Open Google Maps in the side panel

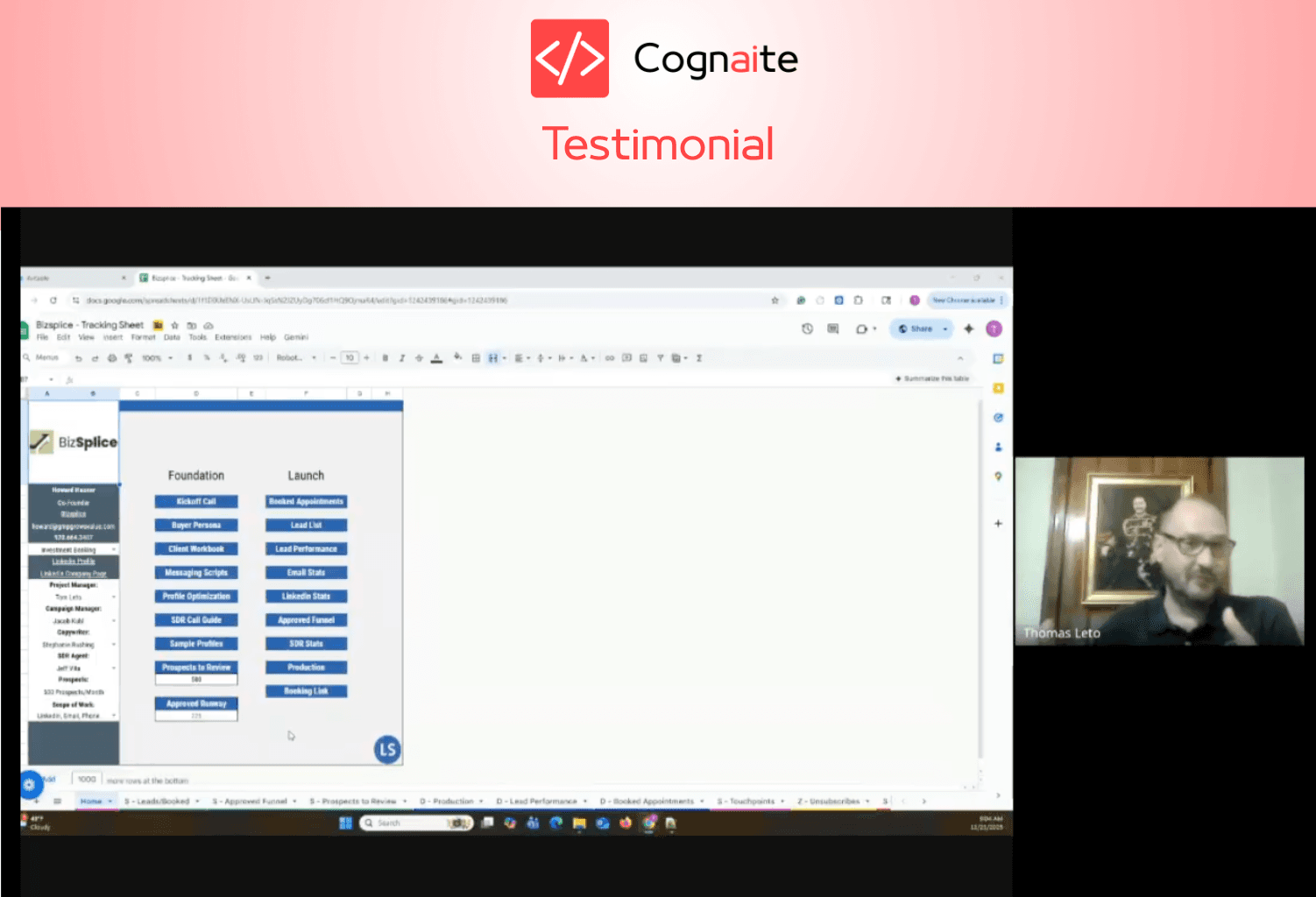tap(998, 477)
